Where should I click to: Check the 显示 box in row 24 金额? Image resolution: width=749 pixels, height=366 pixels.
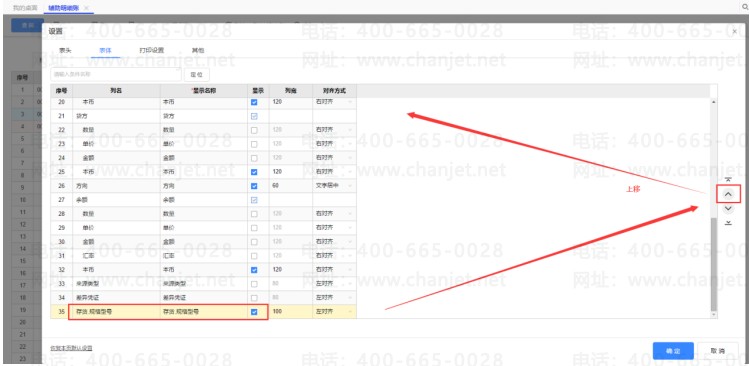[254, 158]
